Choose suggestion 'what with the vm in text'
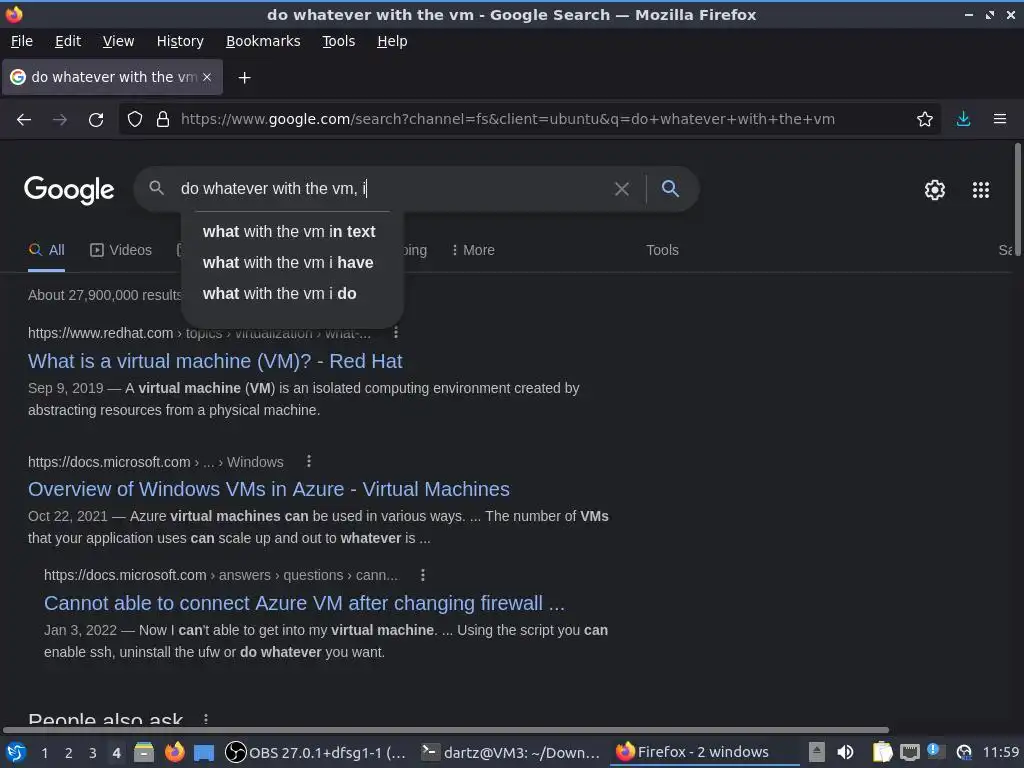The image size is (1024, 768). pyautogui.click(x=292, y=232)
